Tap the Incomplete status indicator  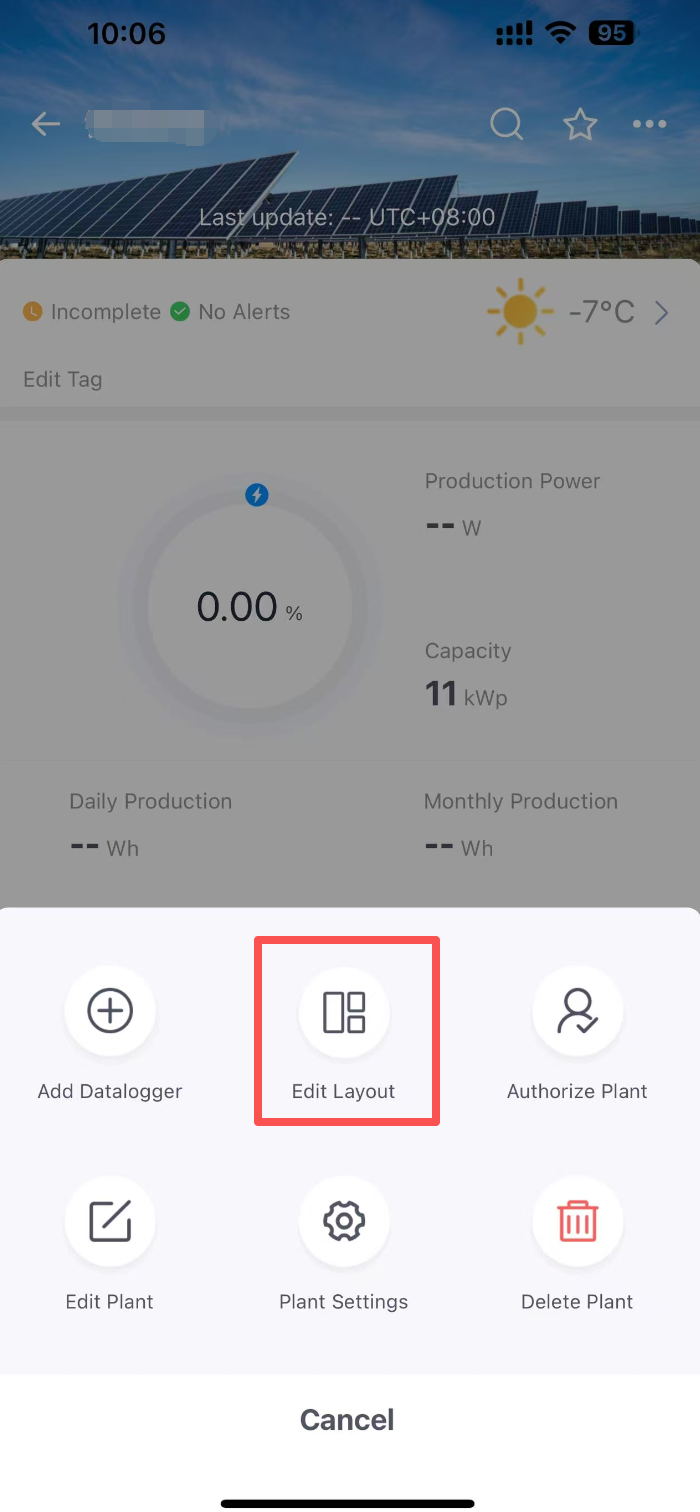[92, 312]
